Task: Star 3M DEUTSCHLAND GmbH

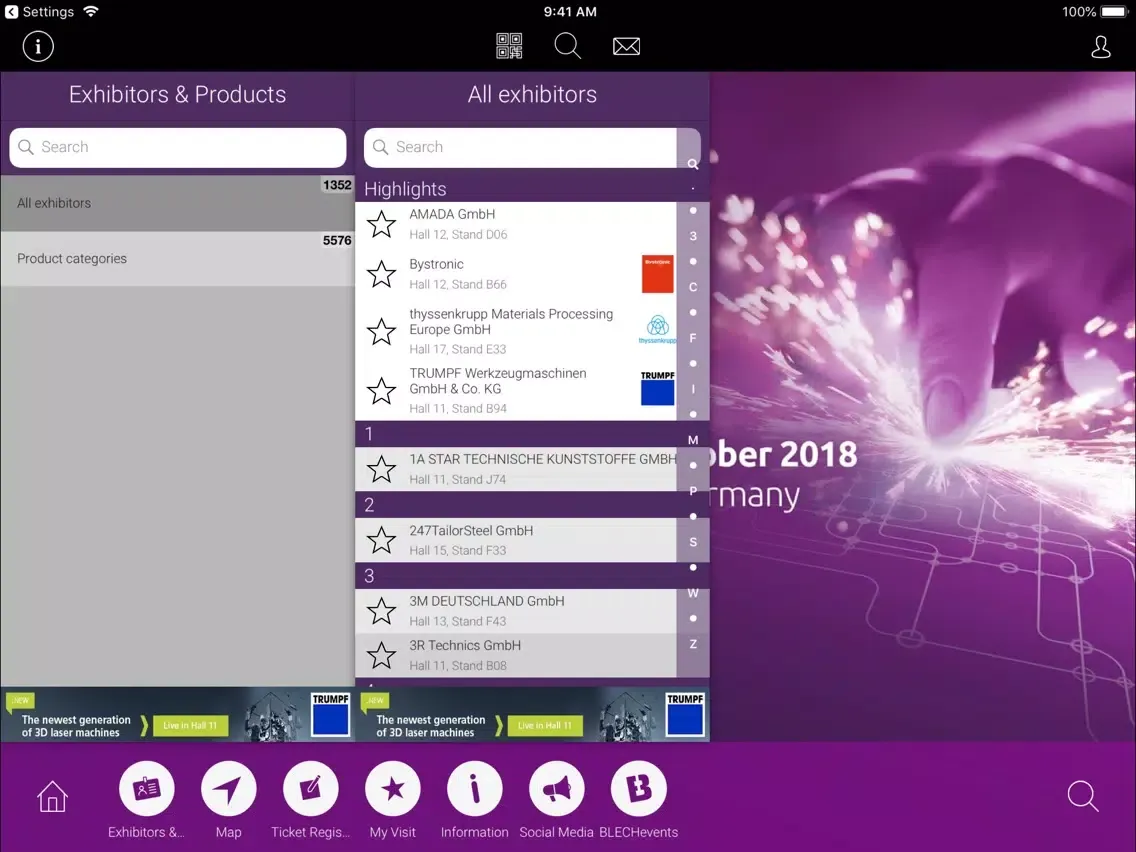Action: (x=381, y=611)
